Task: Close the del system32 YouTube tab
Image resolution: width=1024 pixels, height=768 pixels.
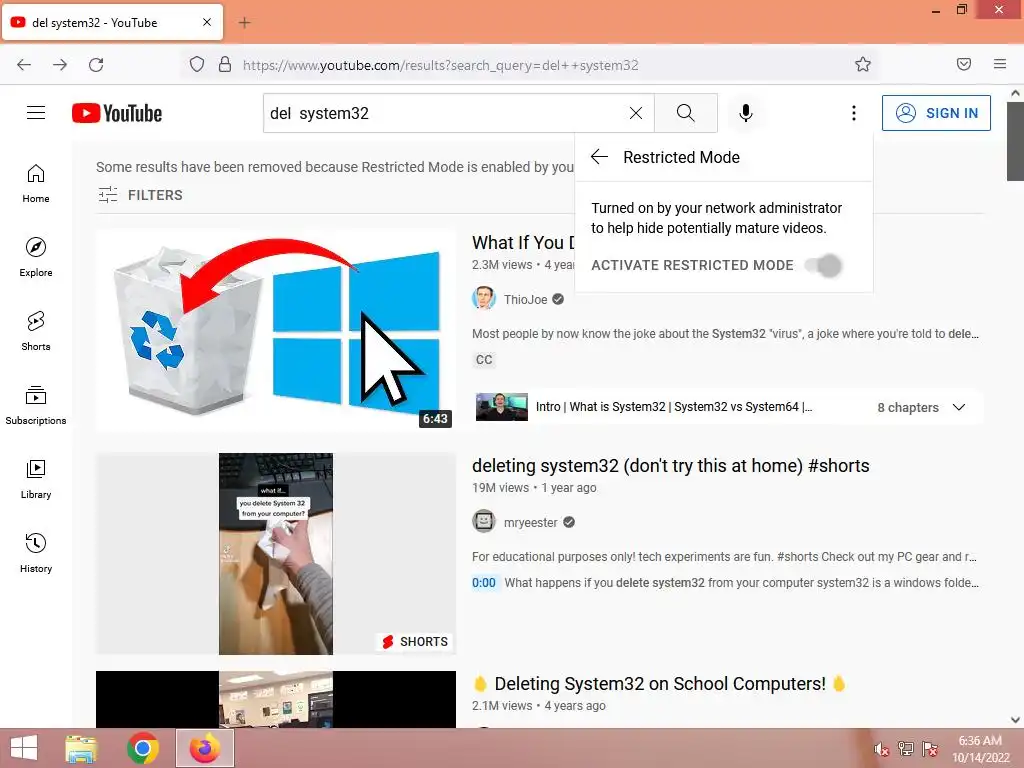Action: [x=206, y=22]
